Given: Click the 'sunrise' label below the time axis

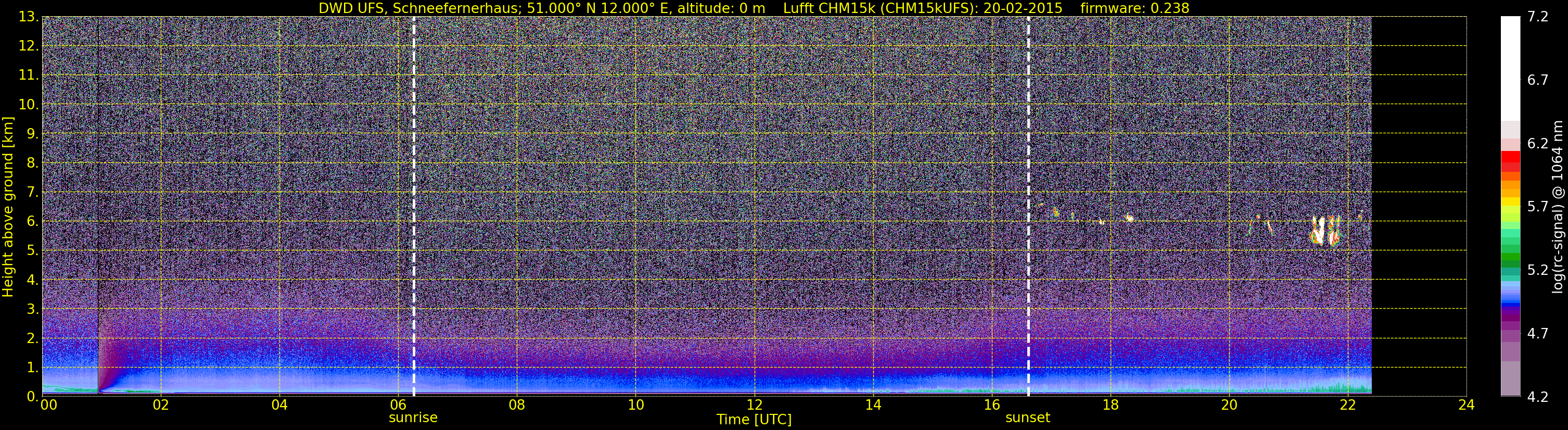Looking at the screenshot, I should click(x=413, y=418).
